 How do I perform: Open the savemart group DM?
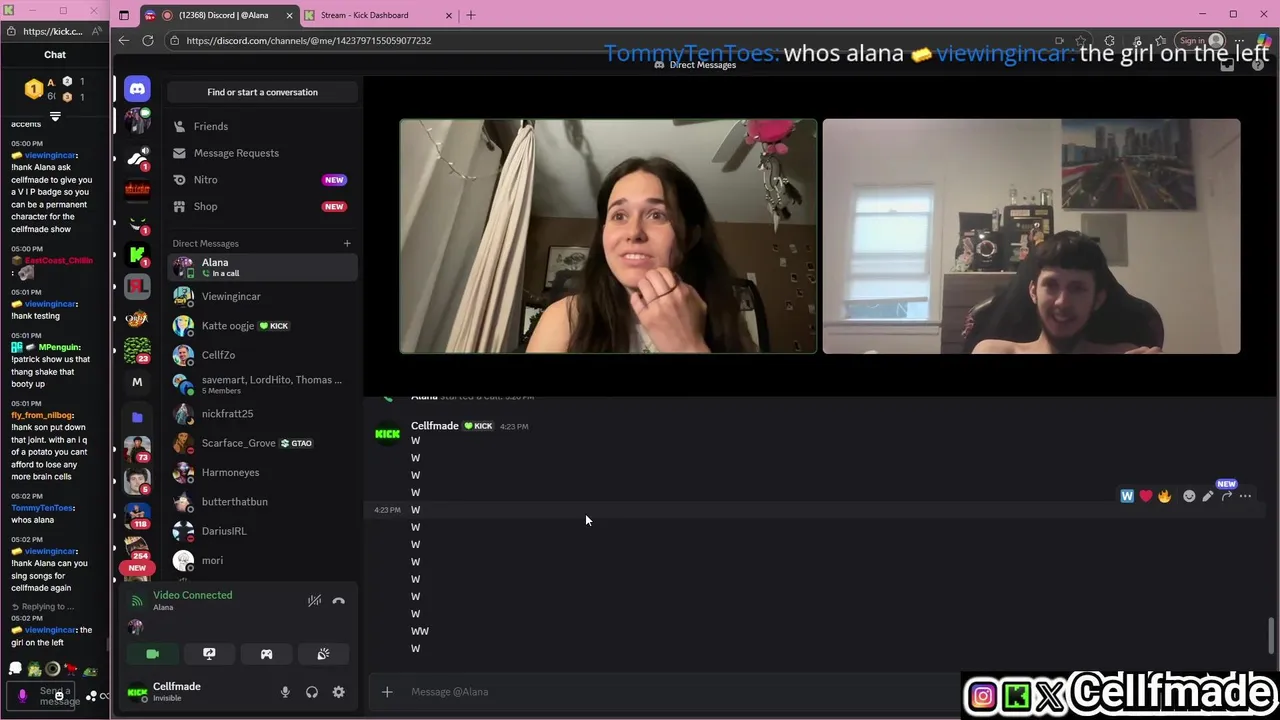click(262, 384)
